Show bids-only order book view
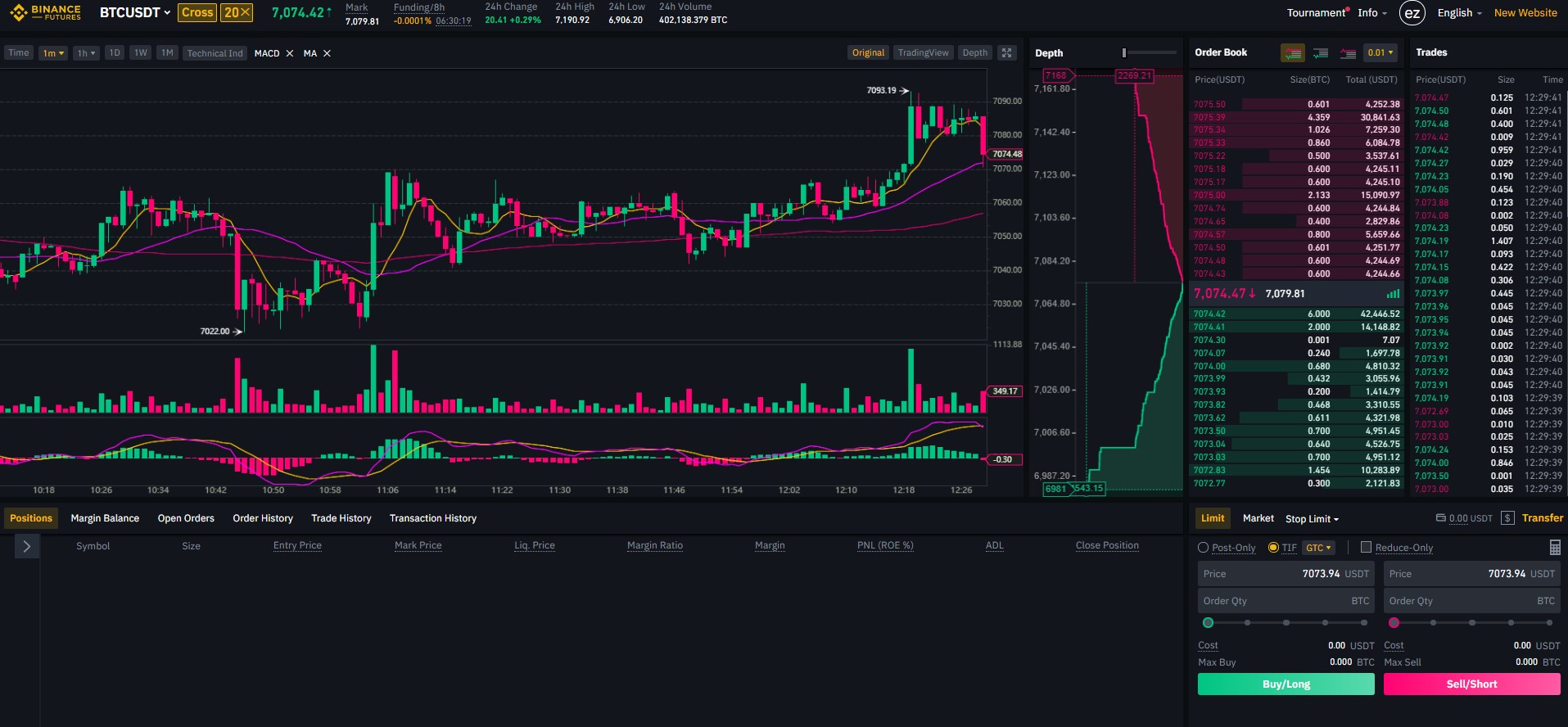 [x=1321, y=52]
